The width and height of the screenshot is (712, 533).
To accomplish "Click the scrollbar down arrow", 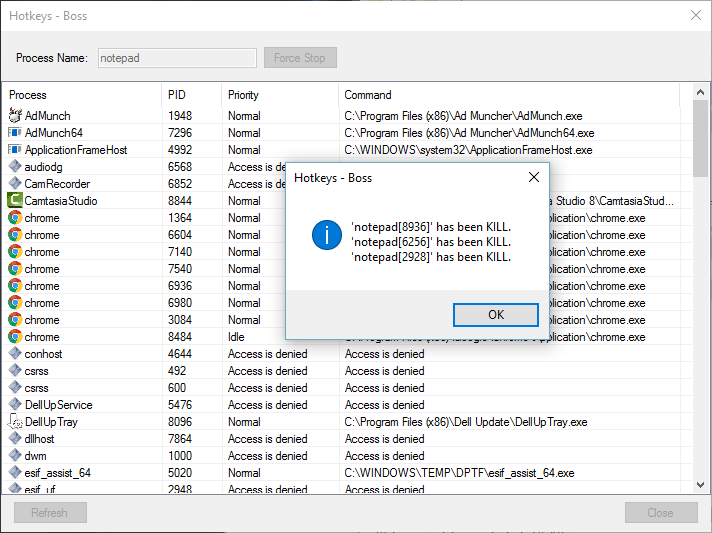I will pos(700,485).
